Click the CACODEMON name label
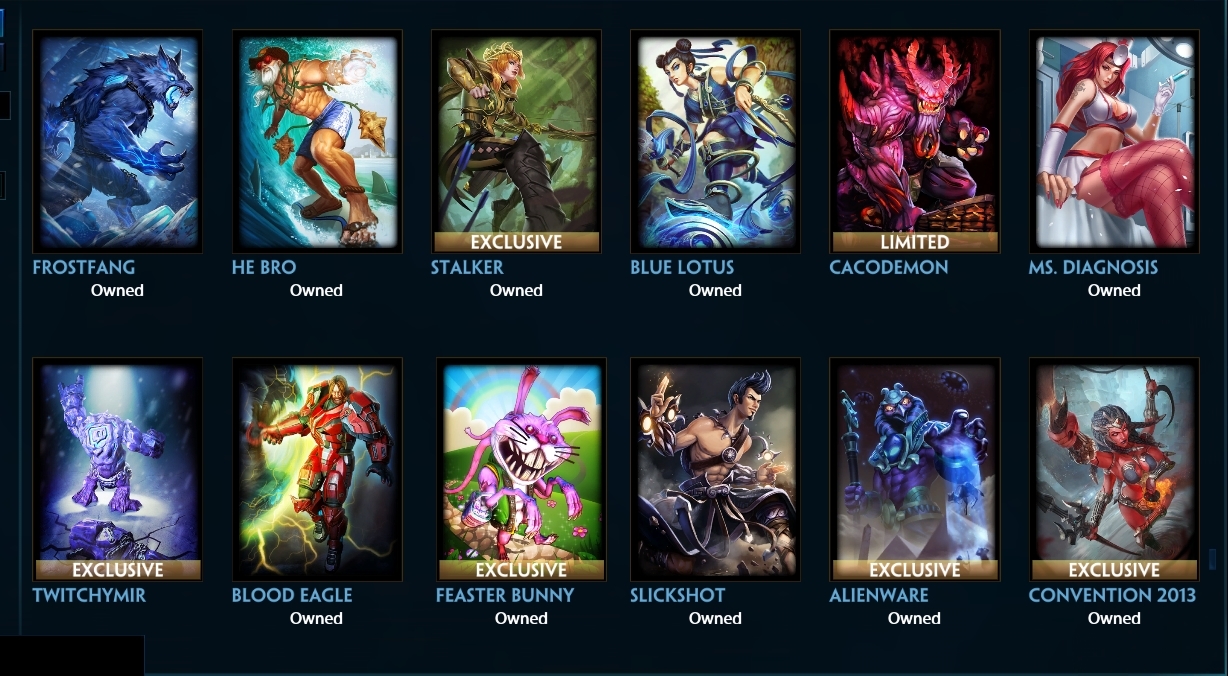 [x=889, y=267]
